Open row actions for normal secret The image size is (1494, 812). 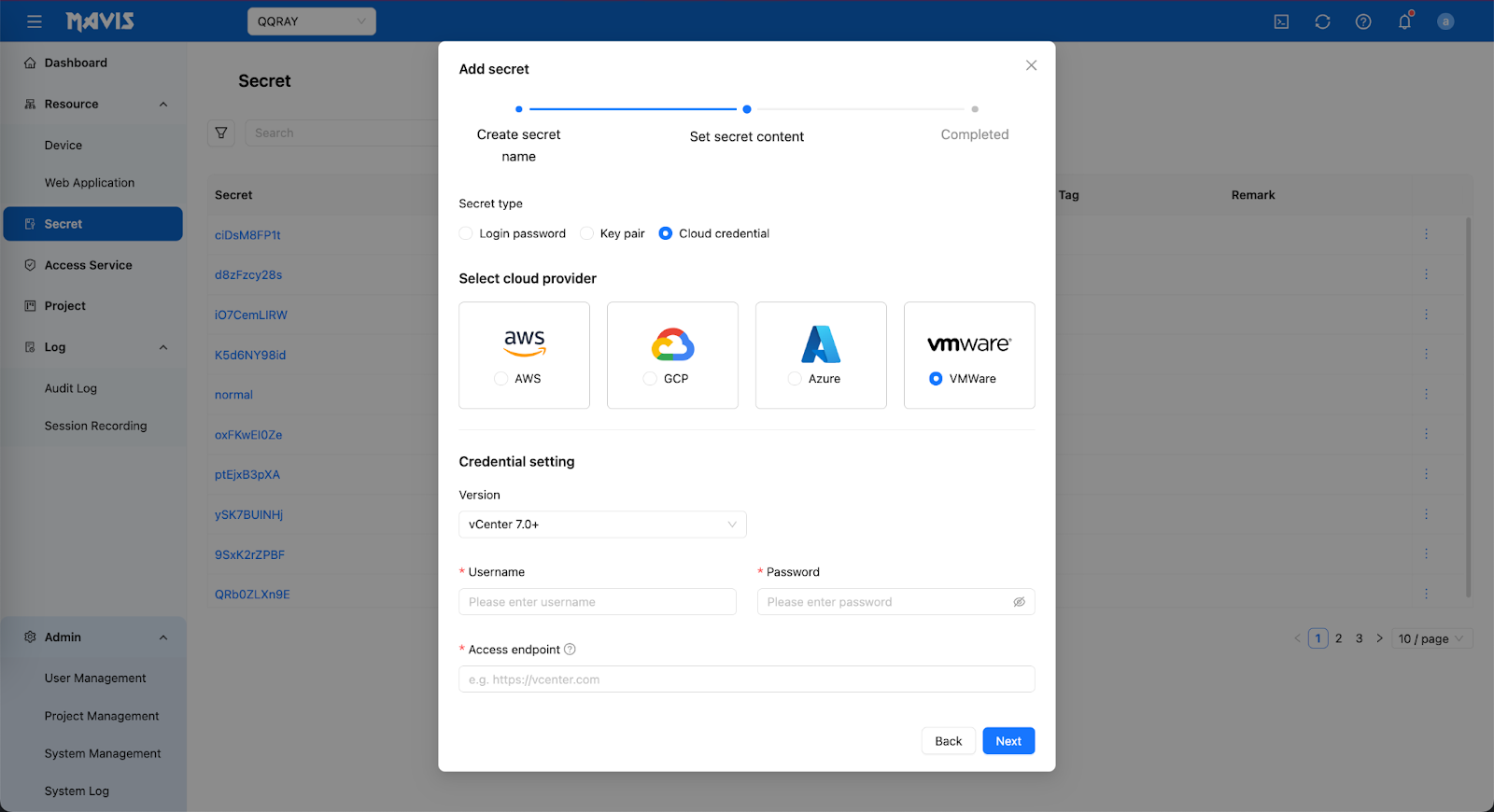pos(1426,394)
